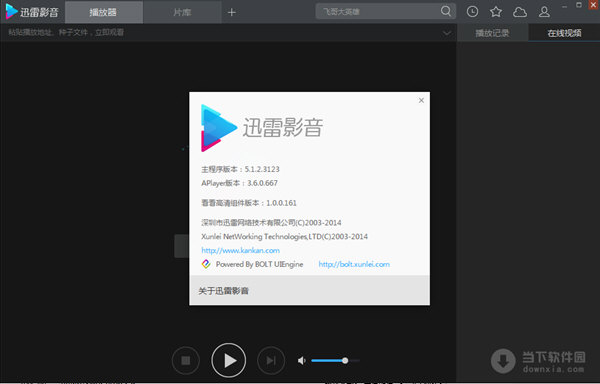Click the next track button

click(271, 360)
